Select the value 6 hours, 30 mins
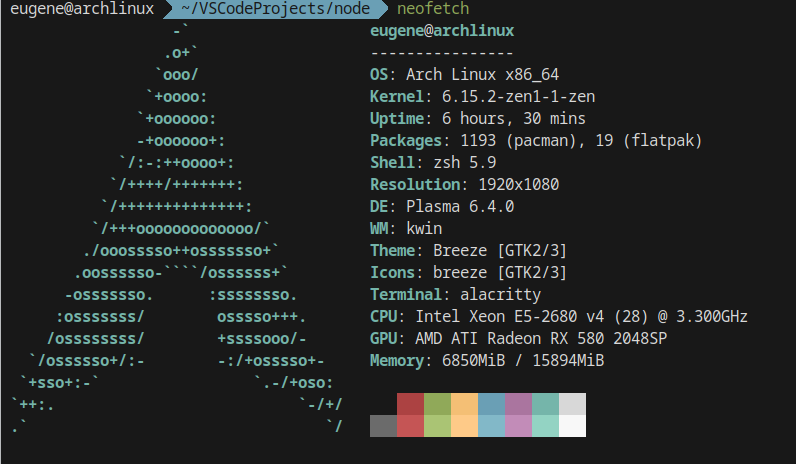Screen dimensions: 796x464 (x=514, y=119)
